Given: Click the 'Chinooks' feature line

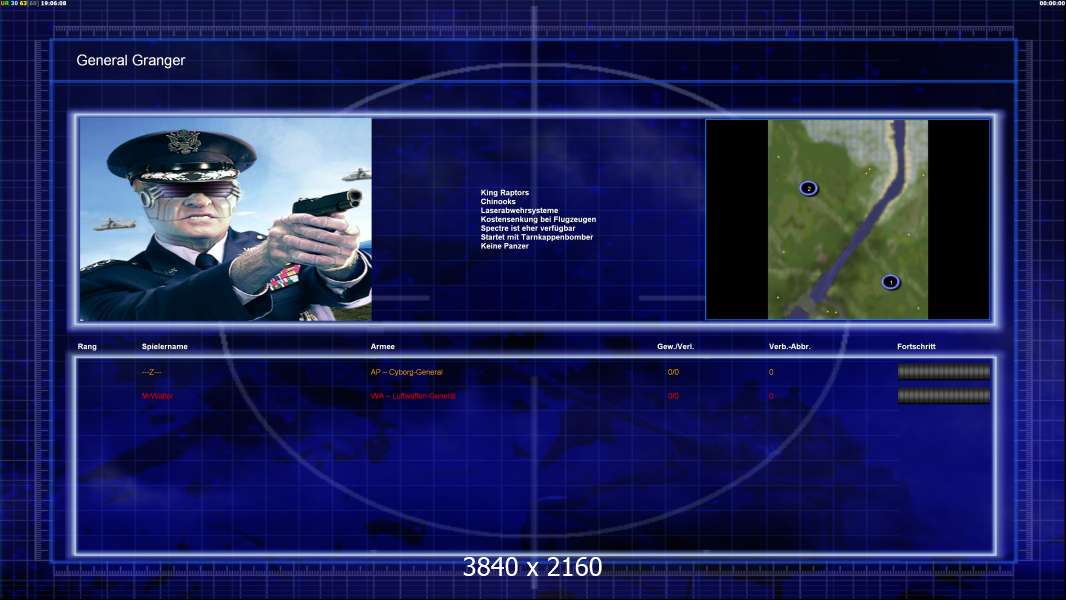Looking at the screenshot, I should (x=498, y=202).
